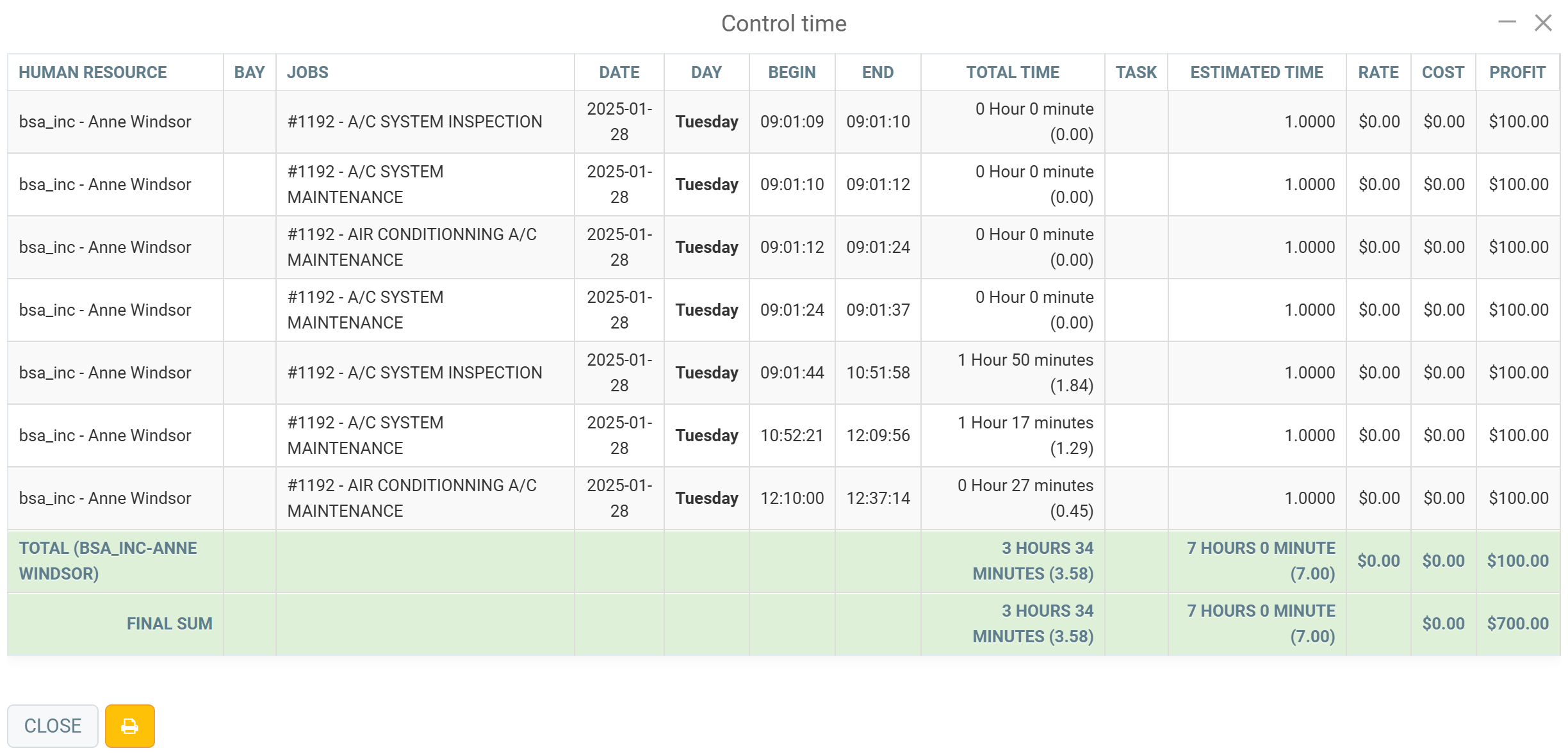This screenshot has width=1568, height=755.
Task: Click the first A/C SYSTEM INSPECTION job
Action: 414,122
